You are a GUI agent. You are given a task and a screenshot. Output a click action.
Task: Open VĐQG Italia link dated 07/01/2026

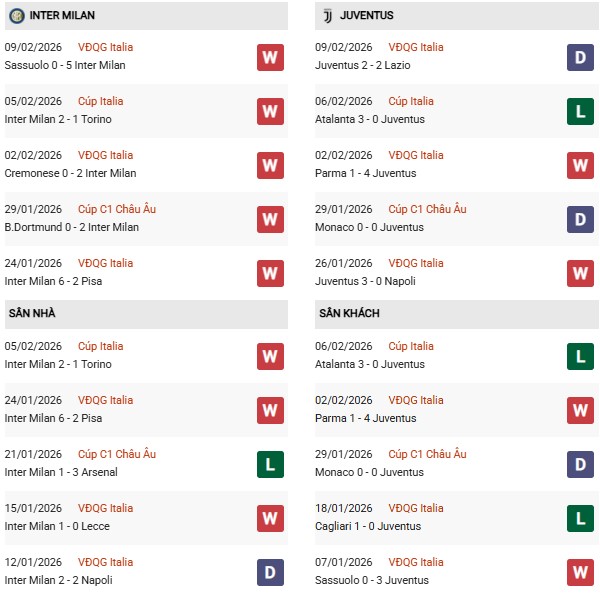coord(415,562)
